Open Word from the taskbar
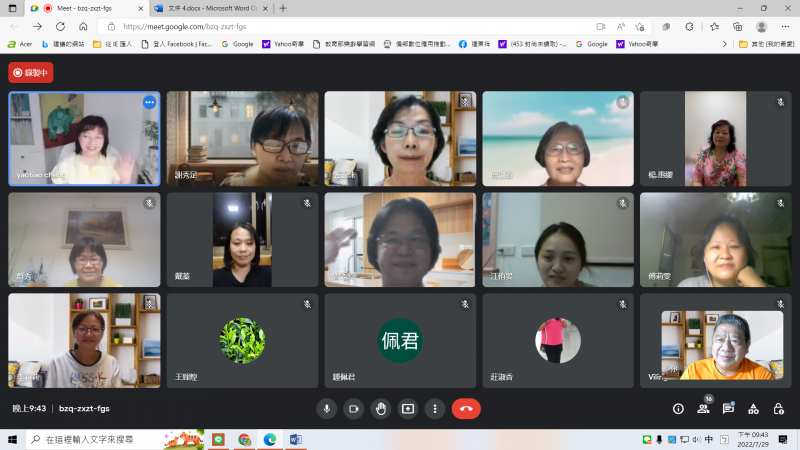The image size is (800, 450). click(x=295, y=439)
